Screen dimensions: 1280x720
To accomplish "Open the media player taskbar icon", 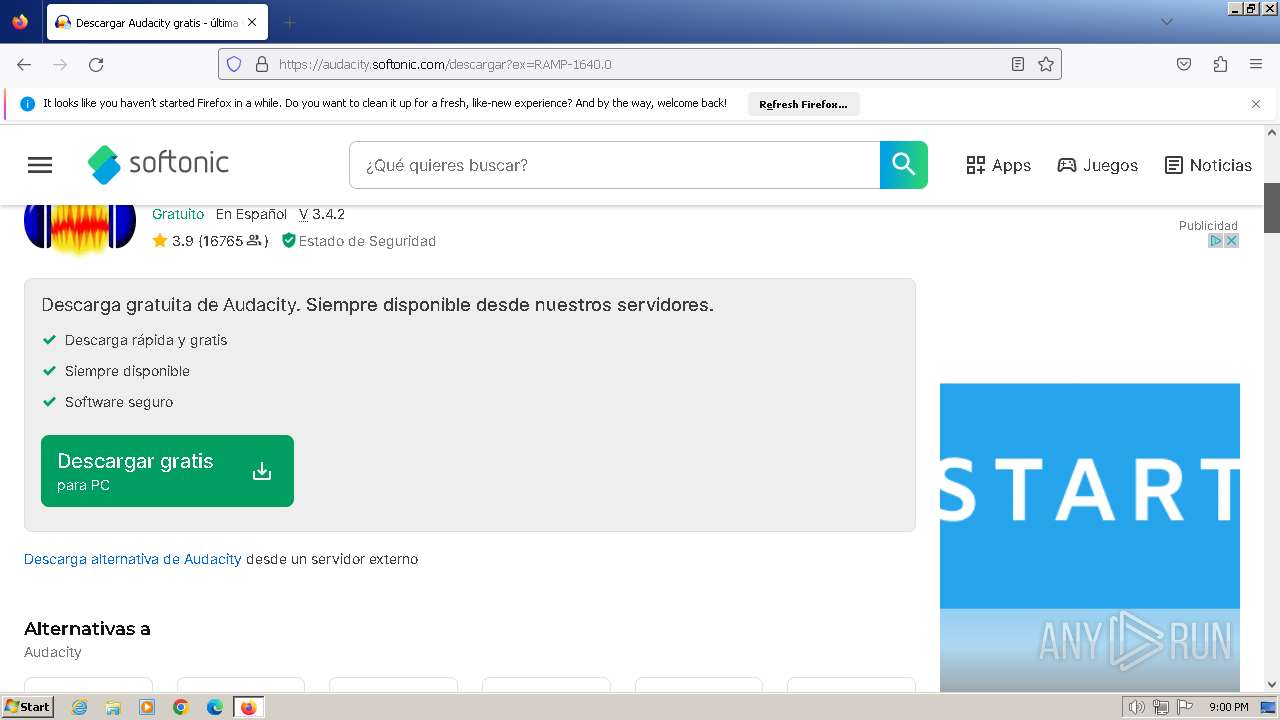I will tap(147, 707).
